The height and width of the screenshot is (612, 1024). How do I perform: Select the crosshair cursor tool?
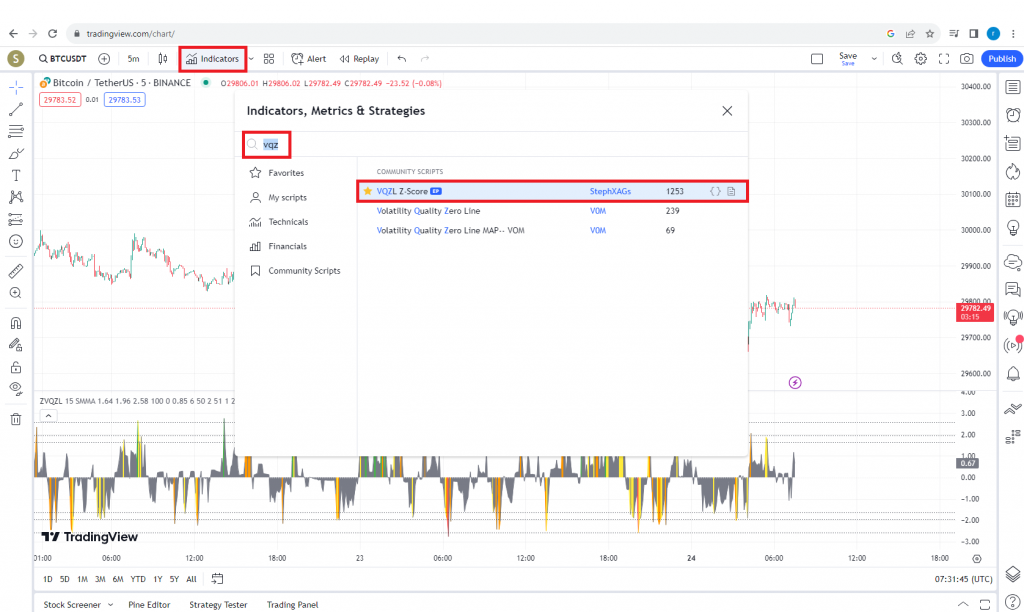coord(16,87)
